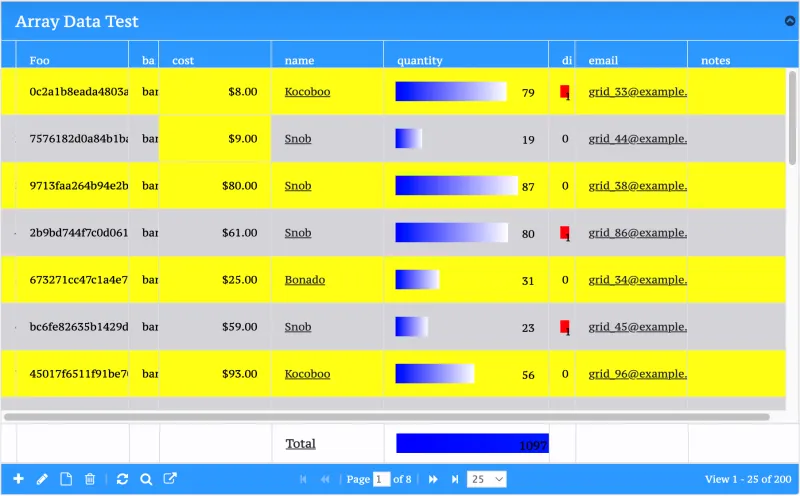Click the delete row trash icon

point(90,479)
